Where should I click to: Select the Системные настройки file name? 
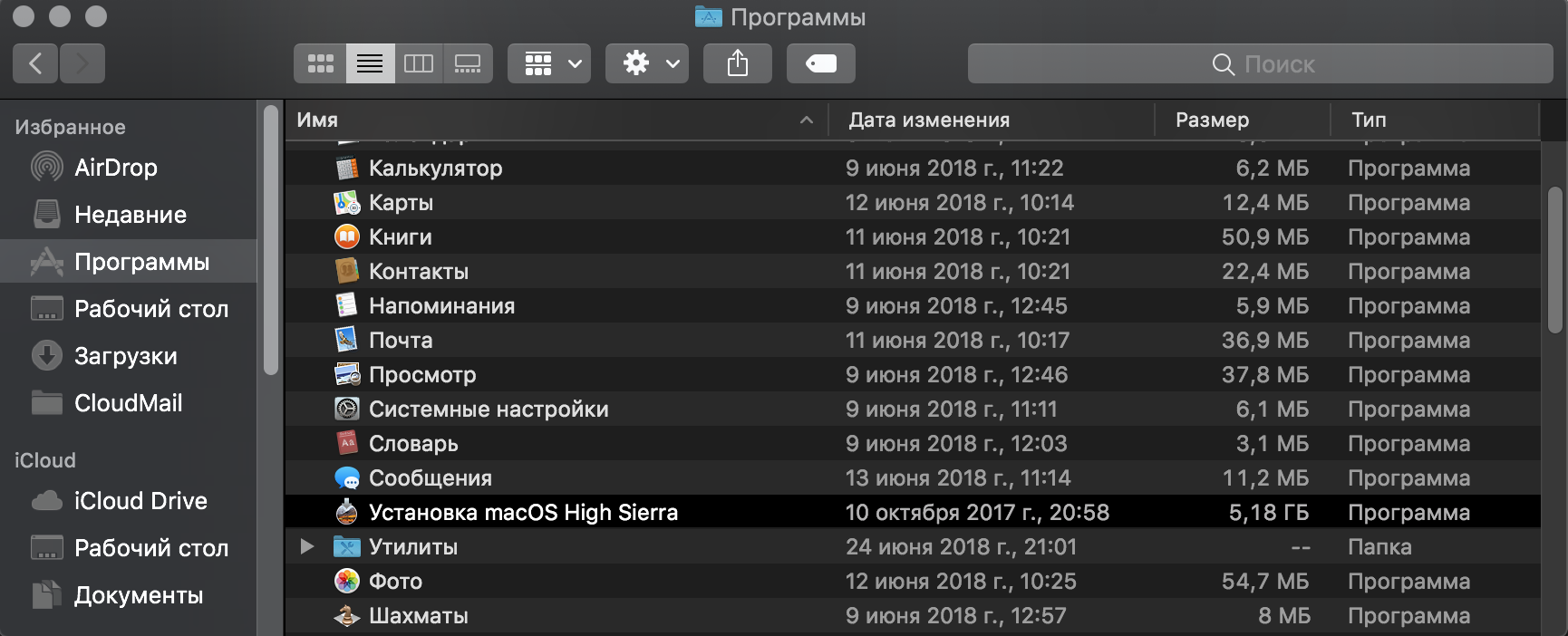point(489,409)
